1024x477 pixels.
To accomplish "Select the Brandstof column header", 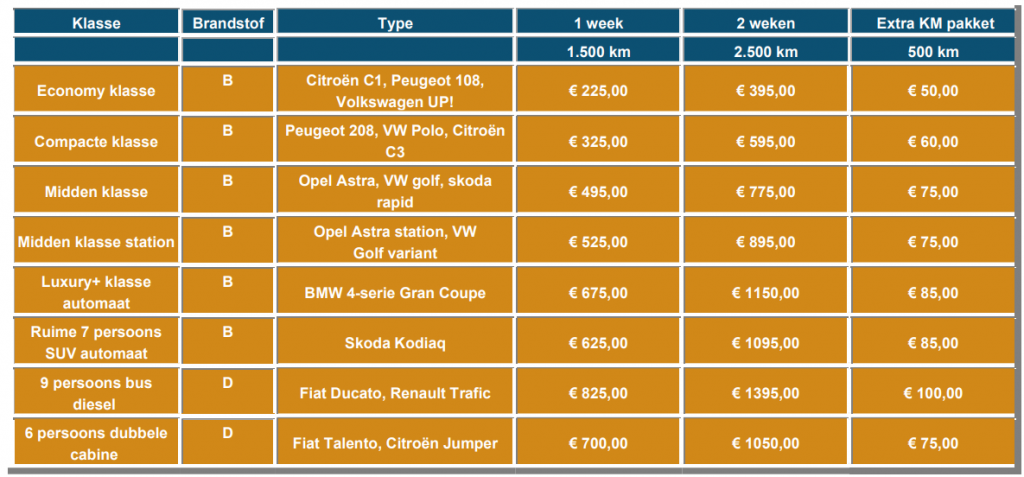I will [x=228, y=24].
